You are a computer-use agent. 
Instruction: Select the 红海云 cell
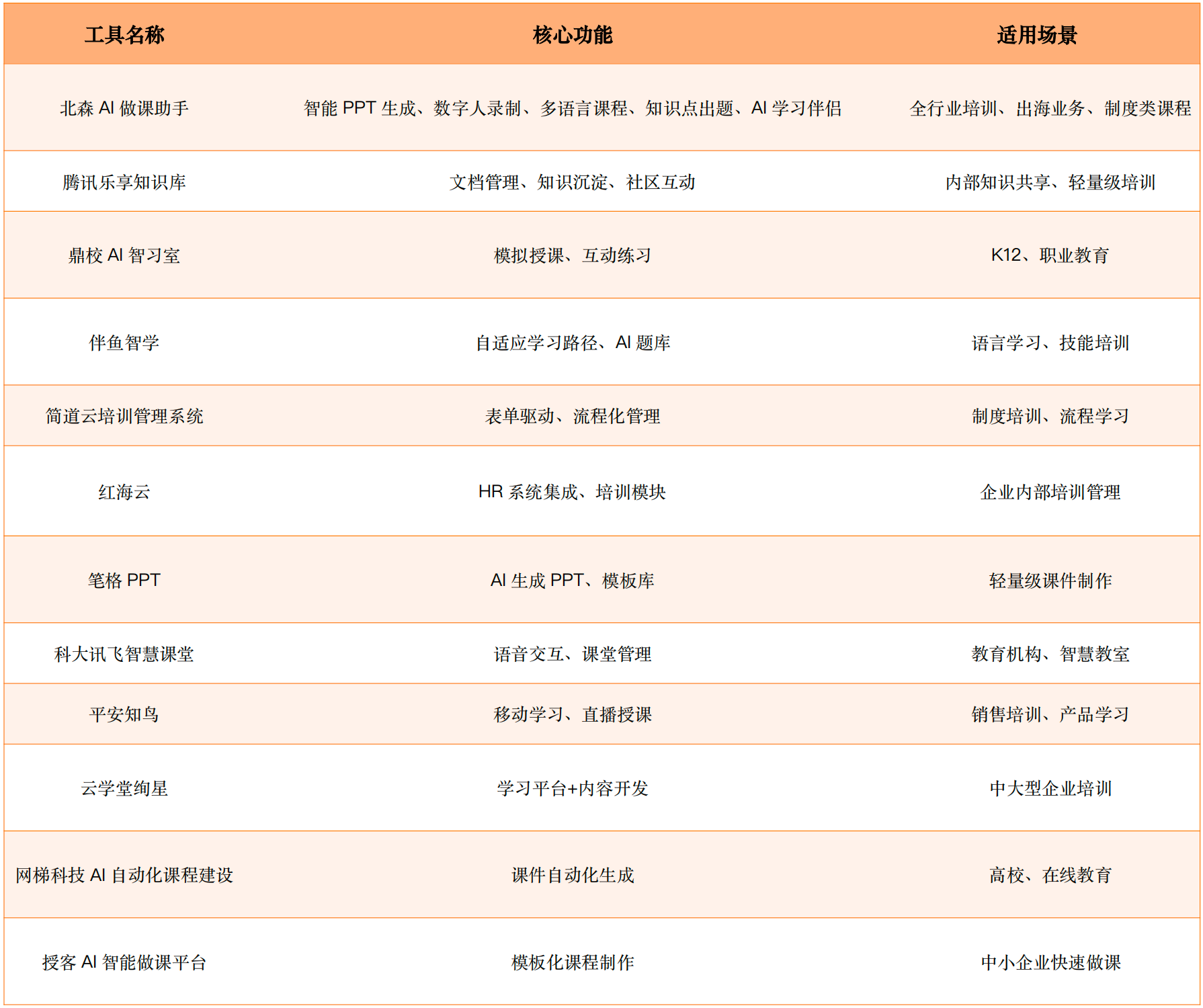pos(124,492)
